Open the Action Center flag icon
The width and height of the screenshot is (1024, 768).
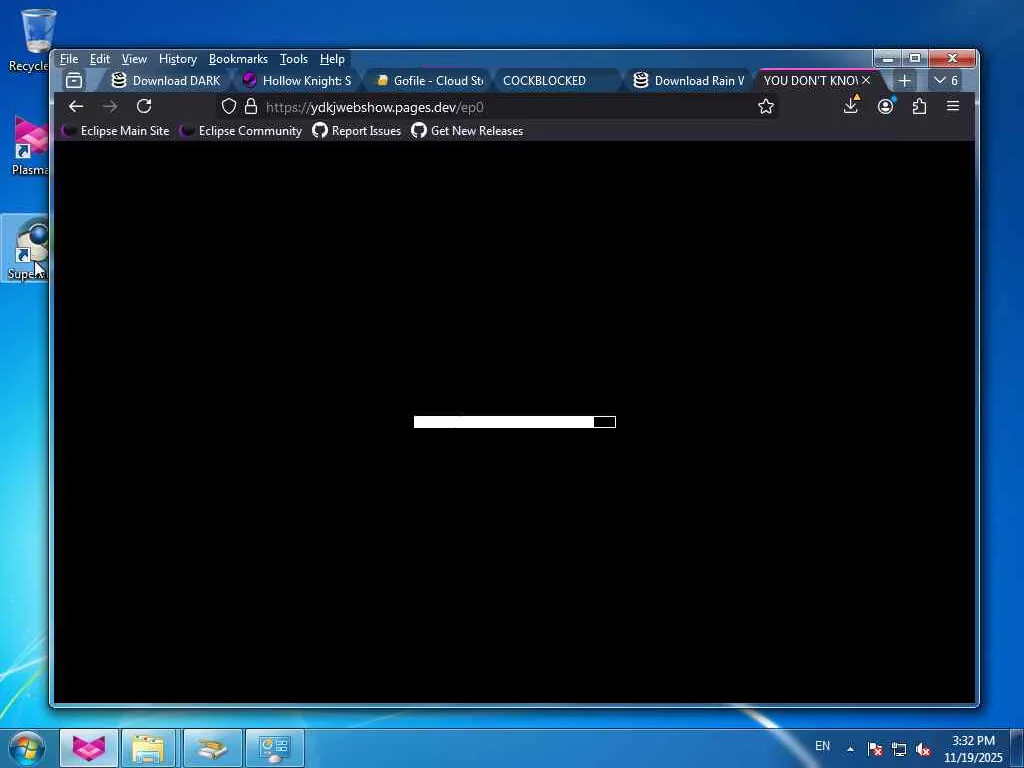875,749
